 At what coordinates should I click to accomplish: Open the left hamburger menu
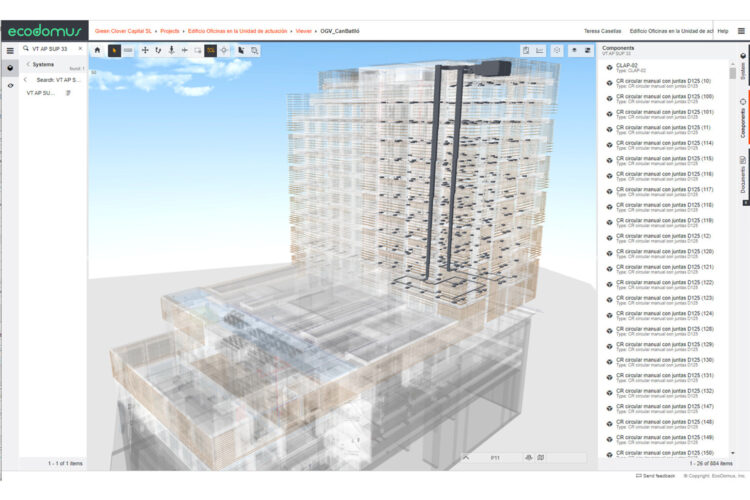coord(10,50)
